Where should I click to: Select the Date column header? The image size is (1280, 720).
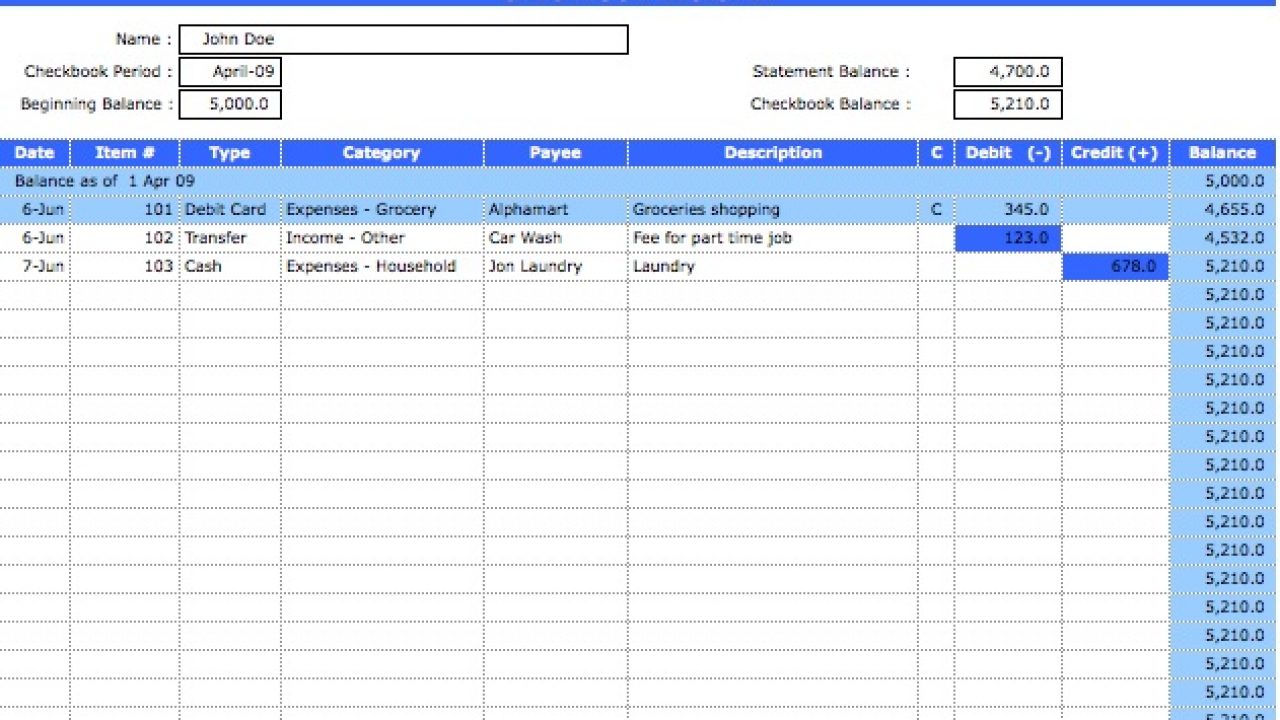(34, 152)
